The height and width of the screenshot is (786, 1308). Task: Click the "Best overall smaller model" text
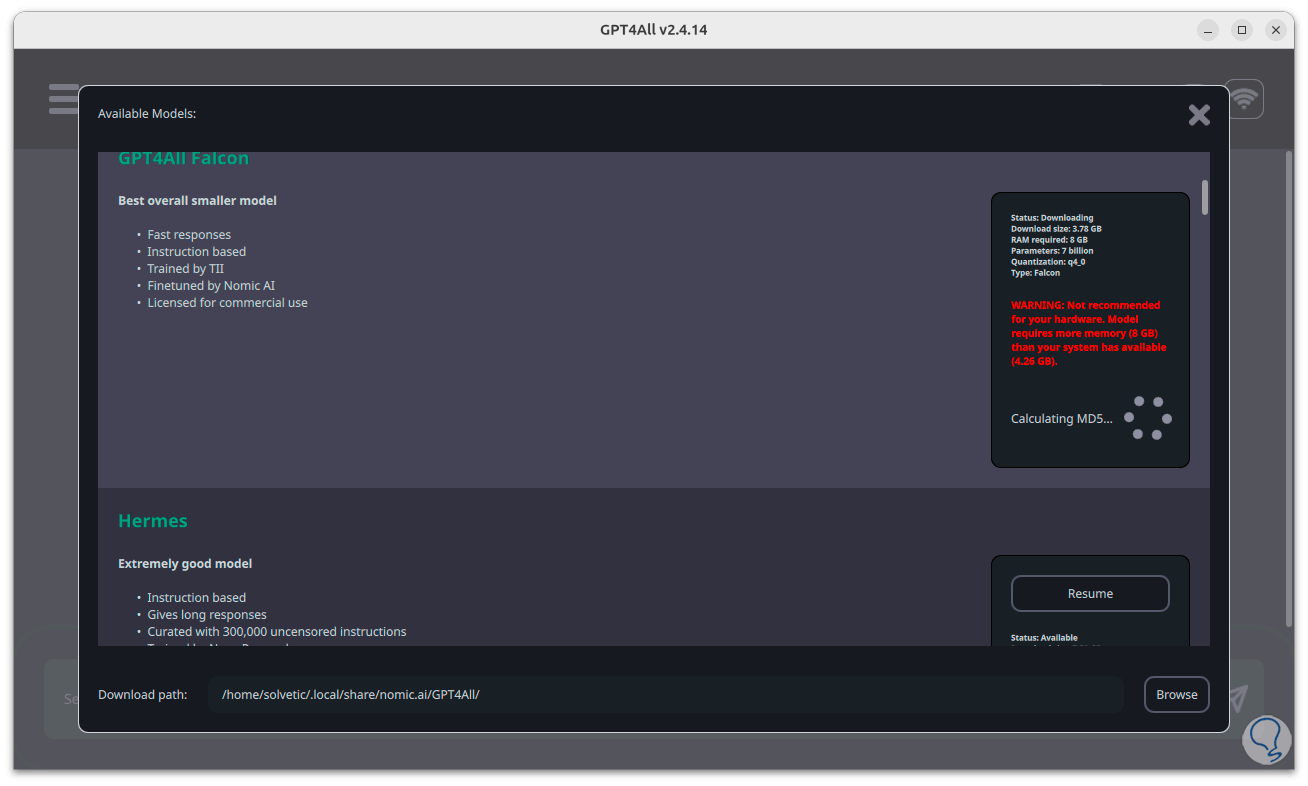tap(197, 201)
